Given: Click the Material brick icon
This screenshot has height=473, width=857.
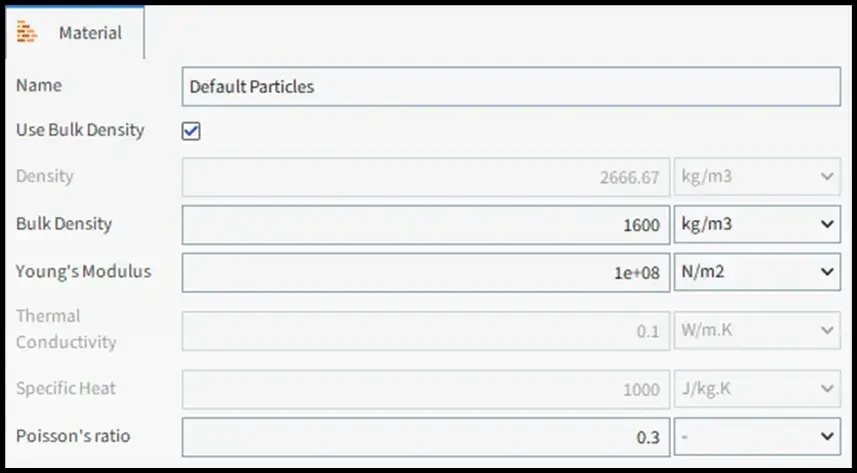Looking at the screenshot, I should (x=27, y=32).
